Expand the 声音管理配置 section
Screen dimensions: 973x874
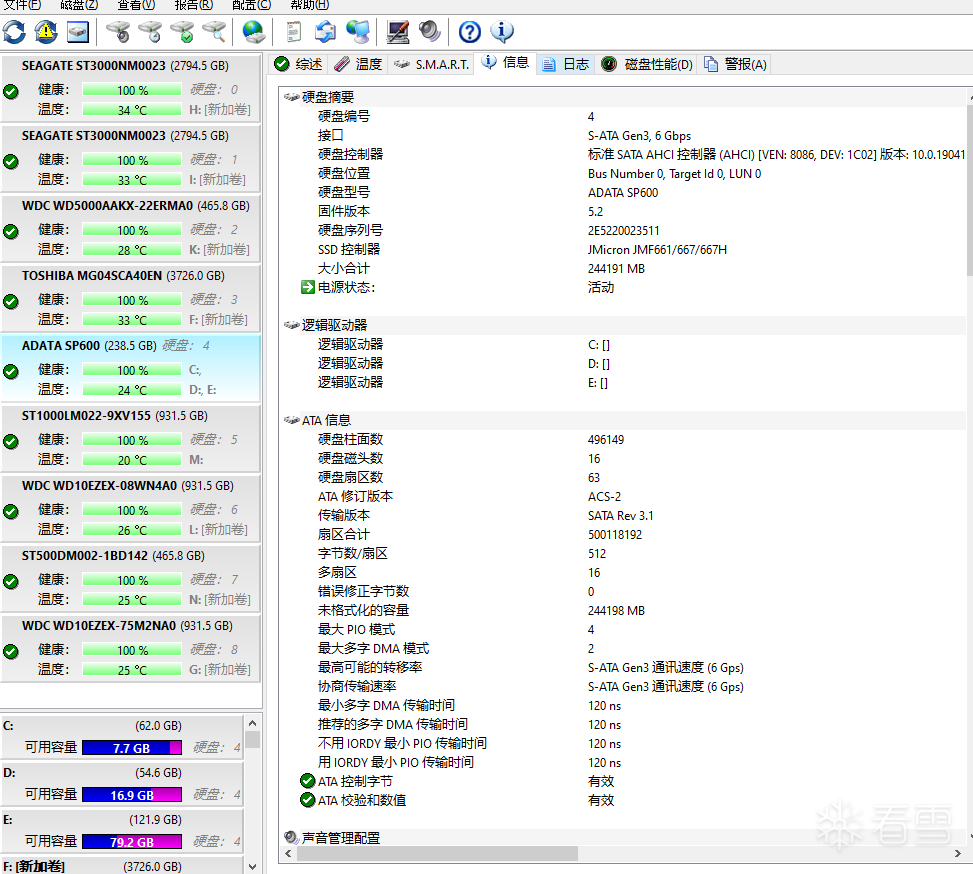(x=292, y=838)
